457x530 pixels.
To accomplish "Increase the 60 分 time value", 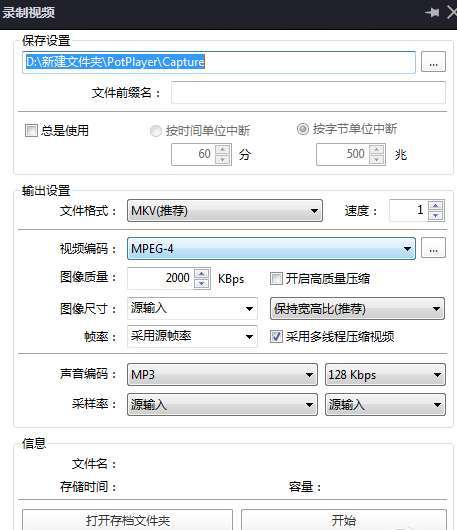I will pos(223,149).
